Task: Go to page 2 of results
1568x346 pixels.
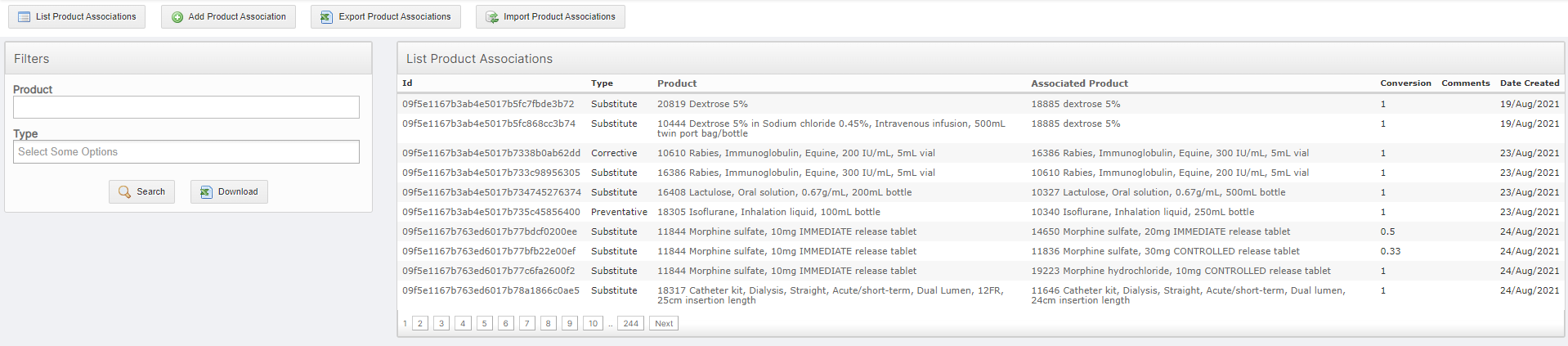Action: (420, 324)
